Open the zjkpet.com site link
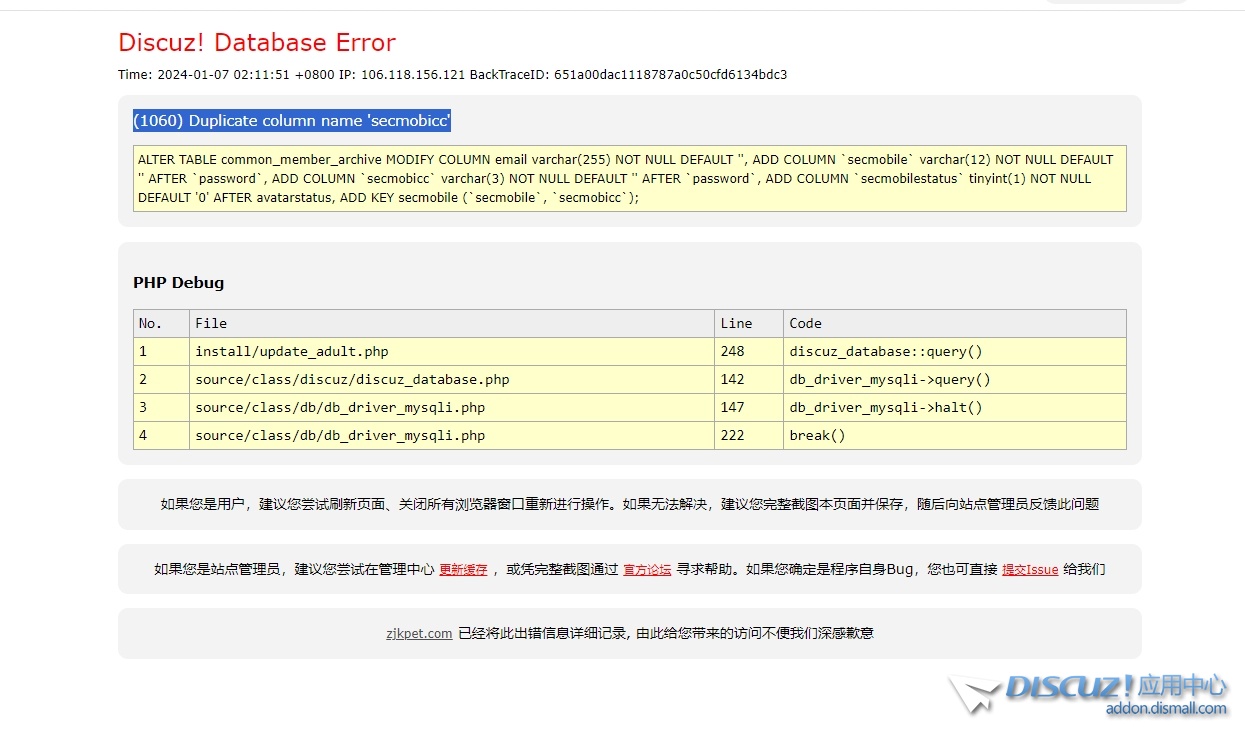Screen dimensions: 1245x734 [x=419, y=633]
